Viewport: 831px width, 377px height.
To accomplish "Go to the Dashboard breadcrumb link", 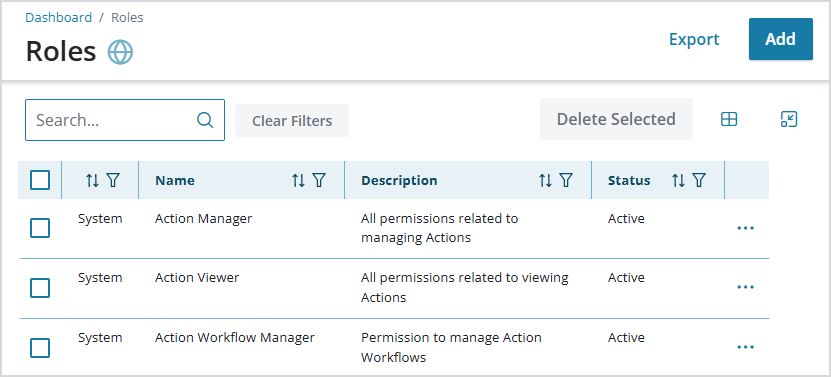I will click(x=59, y=17).
